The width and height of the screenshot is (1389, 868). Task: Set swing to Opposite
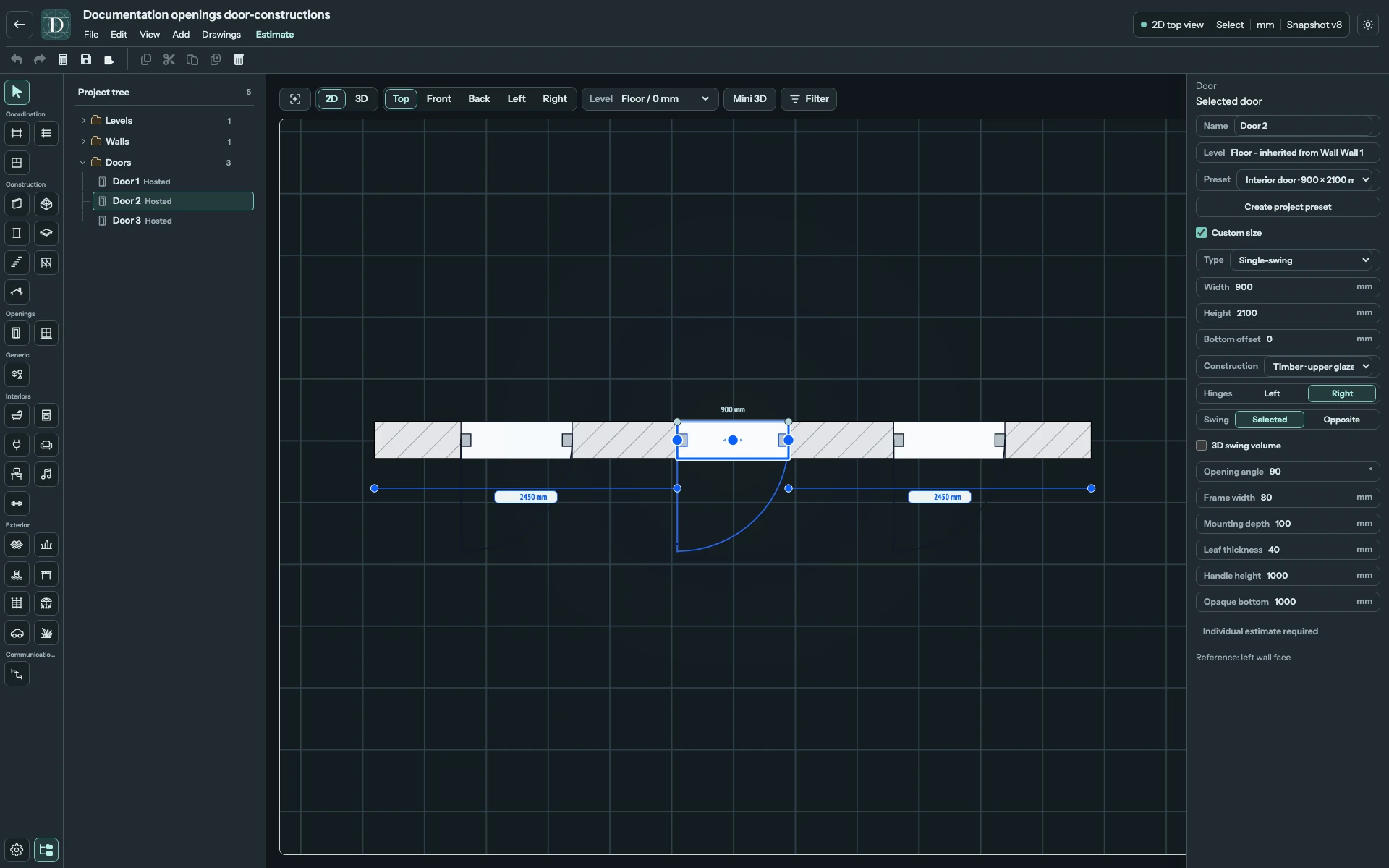pos(1341,420)
